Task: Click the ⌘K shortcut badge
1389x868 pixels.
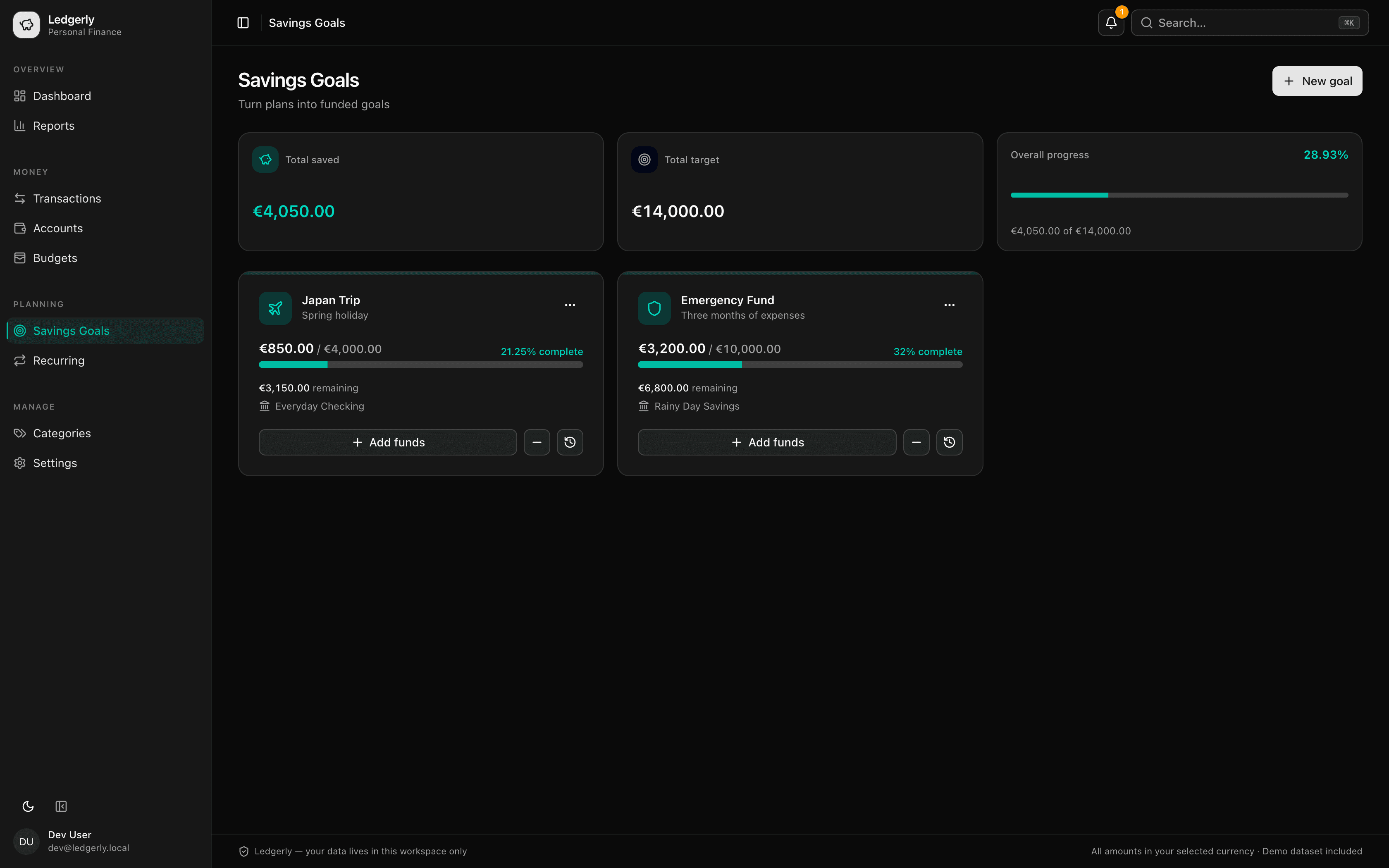Action: [x=1349, y=23]
